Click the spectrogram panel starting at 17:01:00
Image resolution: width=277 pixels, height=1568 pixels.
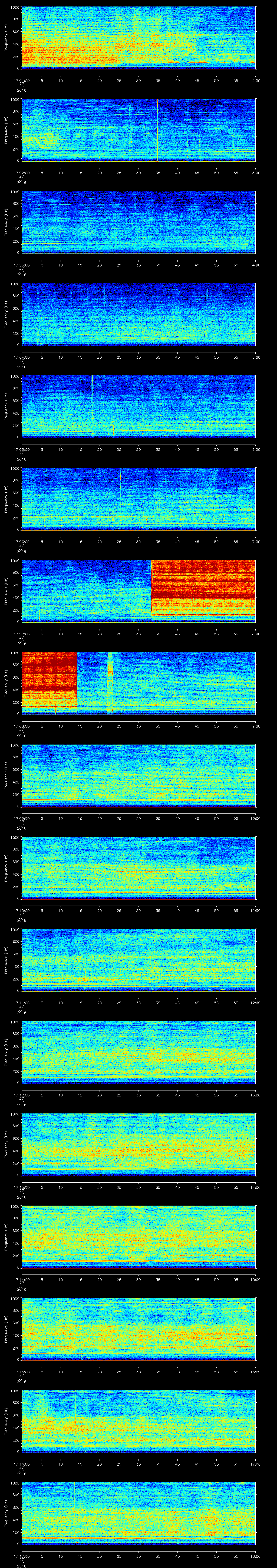(138, 38)
